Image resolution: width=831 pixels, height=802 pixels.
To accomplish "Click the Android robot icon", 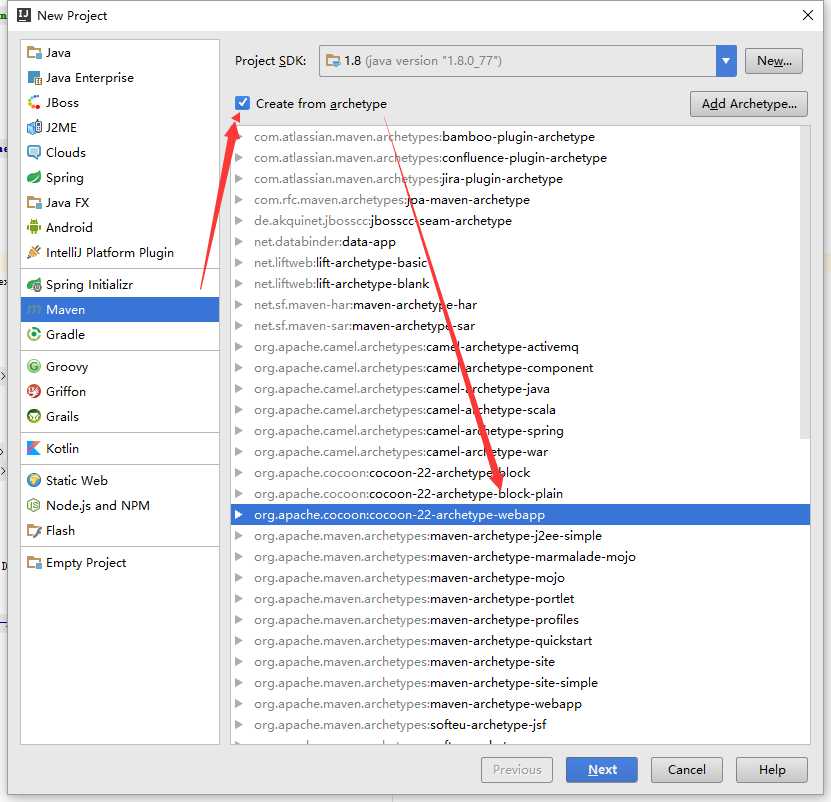I will 34,227.
